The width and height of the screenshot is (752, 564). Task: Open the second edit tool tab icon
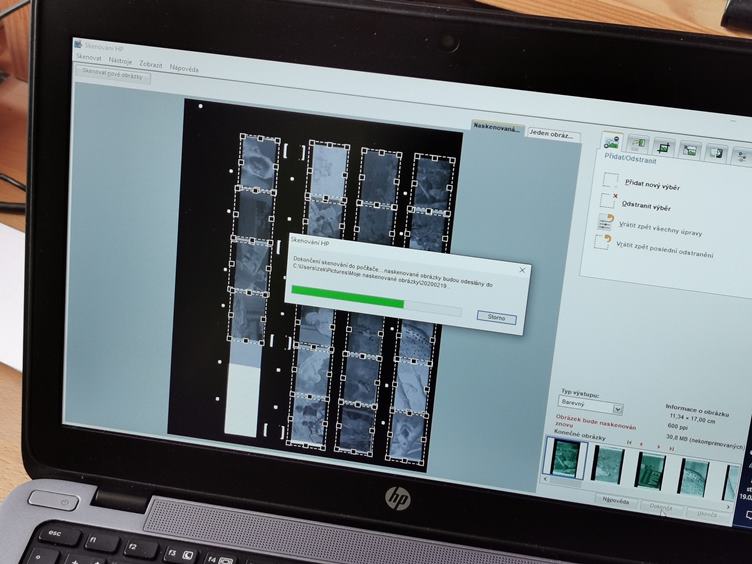638,144
